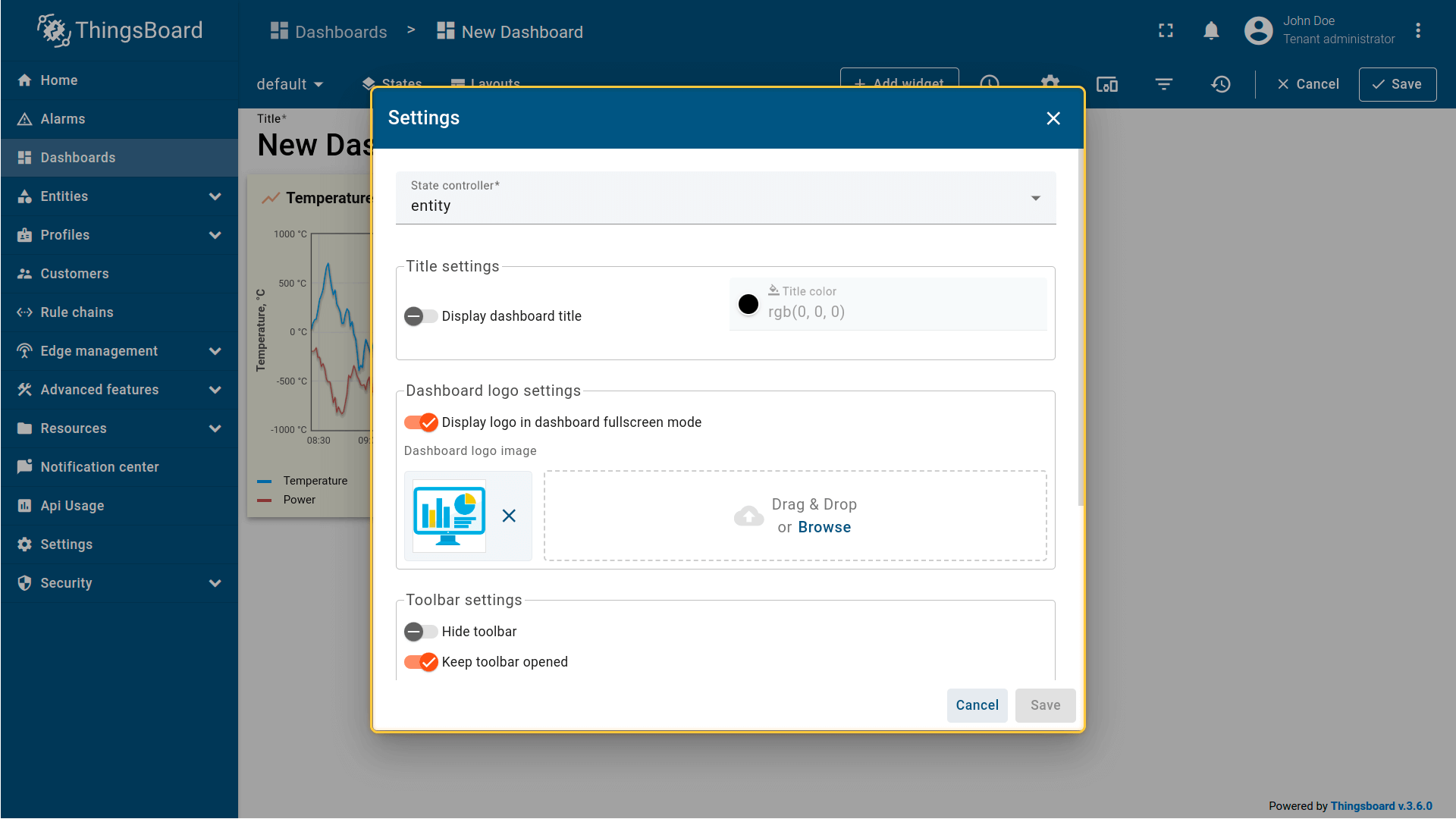
Task: Enable Display dashboard title toggle
Action: [x=421, y=316]
